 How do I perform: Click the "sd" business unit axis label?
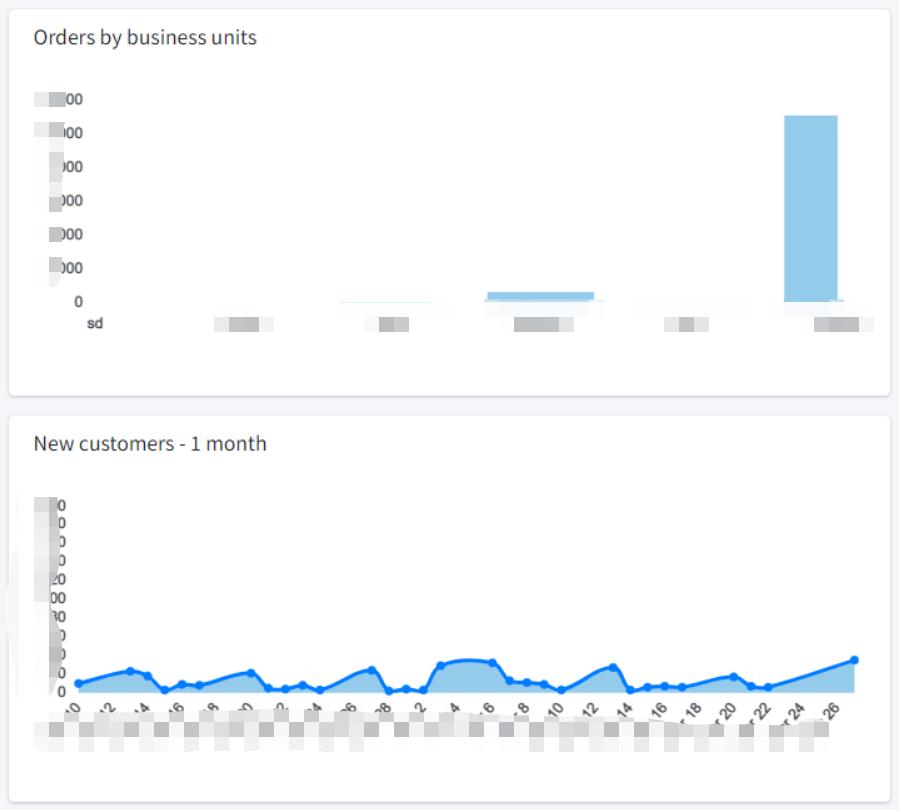95,323
